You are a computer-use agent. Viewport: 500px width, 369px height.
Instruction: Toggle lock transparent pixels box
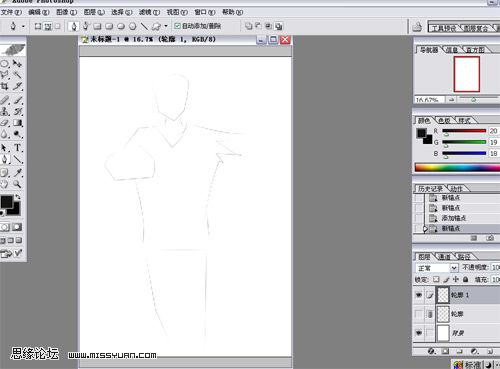[x=436, y=279]
